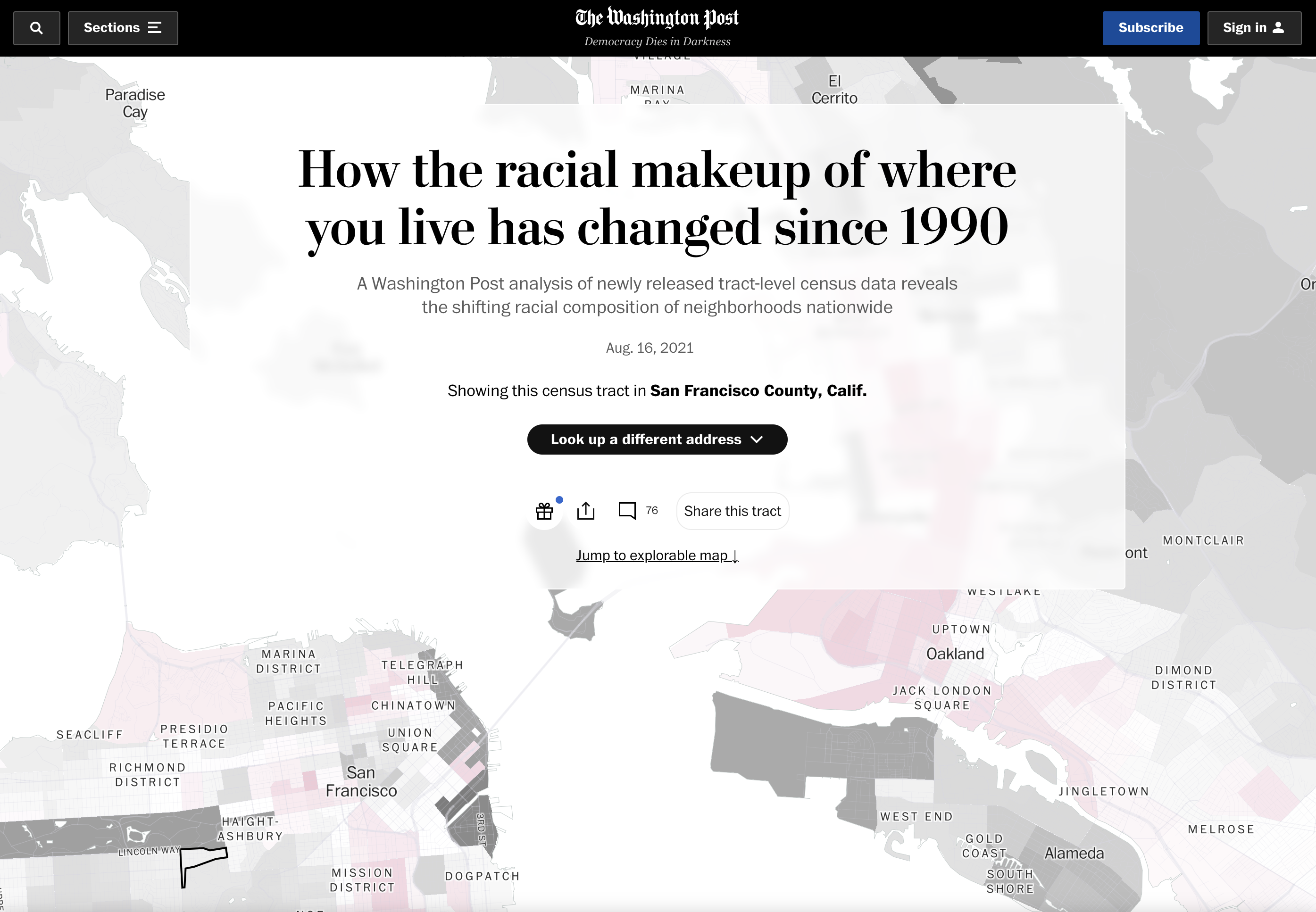The image size is (1316, 912).
Task: Click the WEST END map label
Action: (916, 817)
